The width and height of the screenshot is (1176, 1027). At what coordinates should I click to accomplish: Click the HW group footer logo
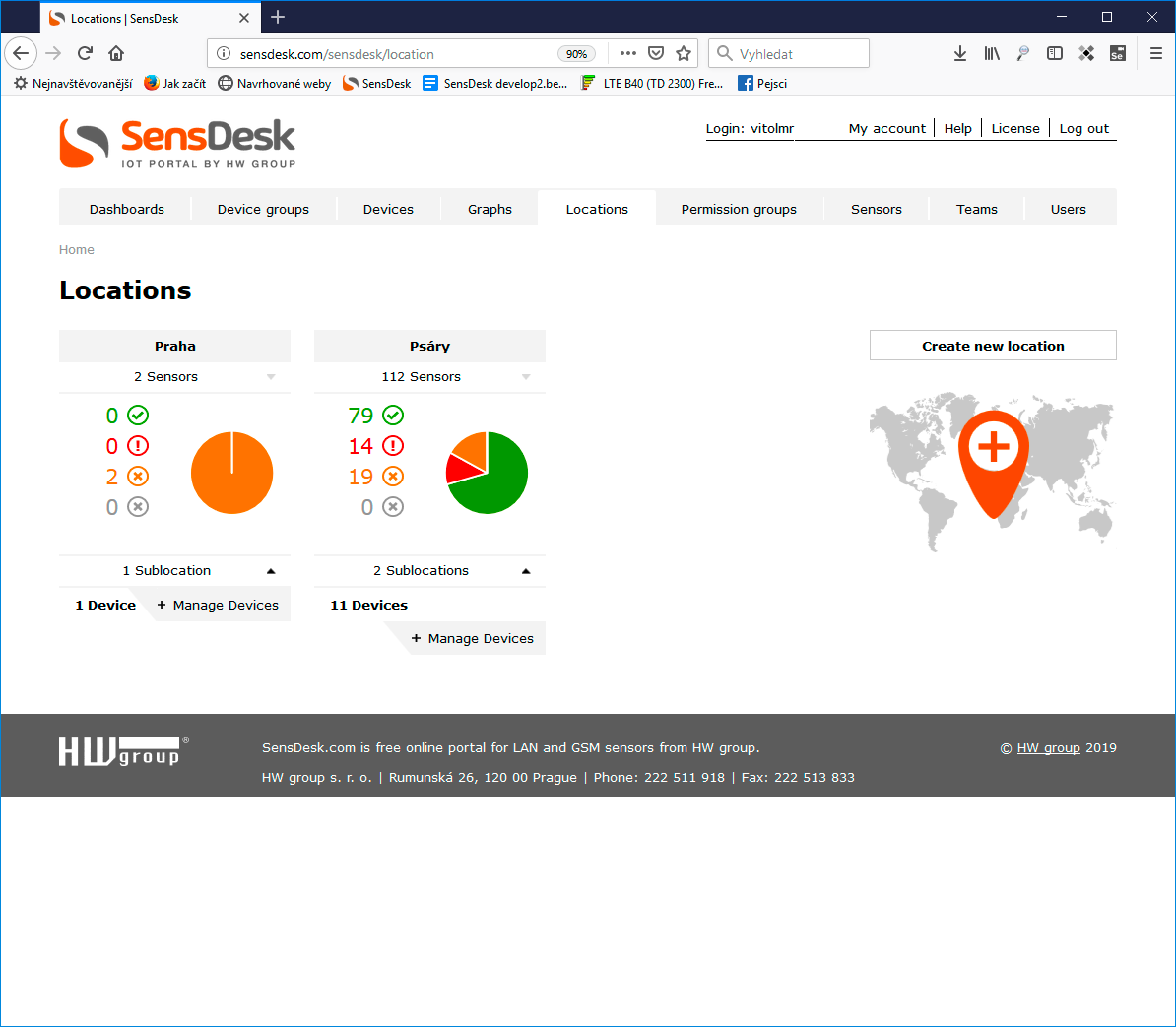(124, 750)
